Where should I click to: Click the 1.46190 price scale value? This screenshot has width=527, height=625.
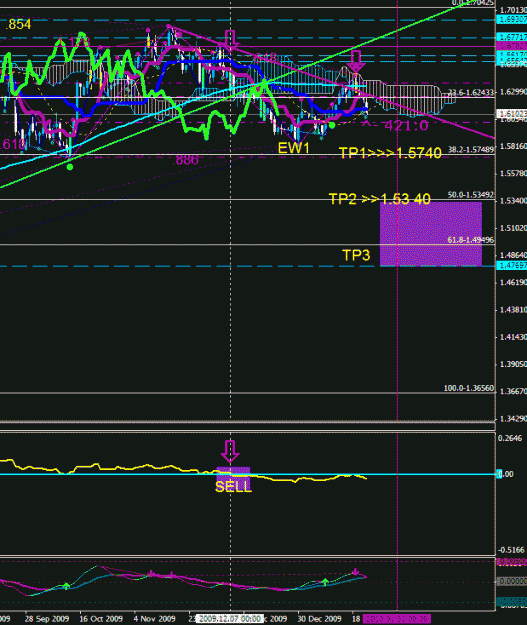(x=513, y=283)
